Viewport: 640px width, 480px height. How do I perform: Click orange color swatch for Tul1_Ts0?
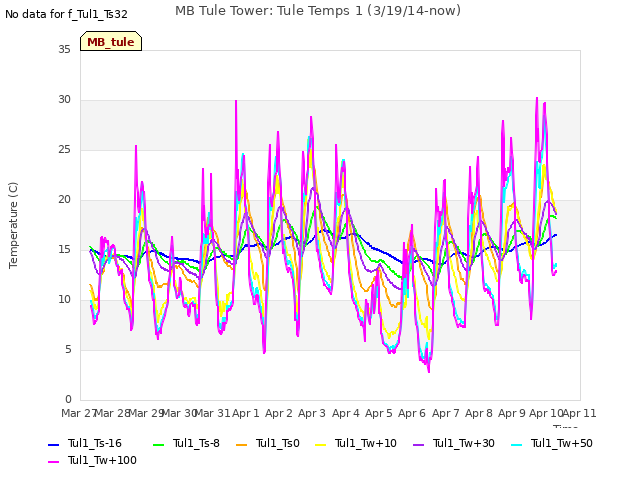coord(242,444)
